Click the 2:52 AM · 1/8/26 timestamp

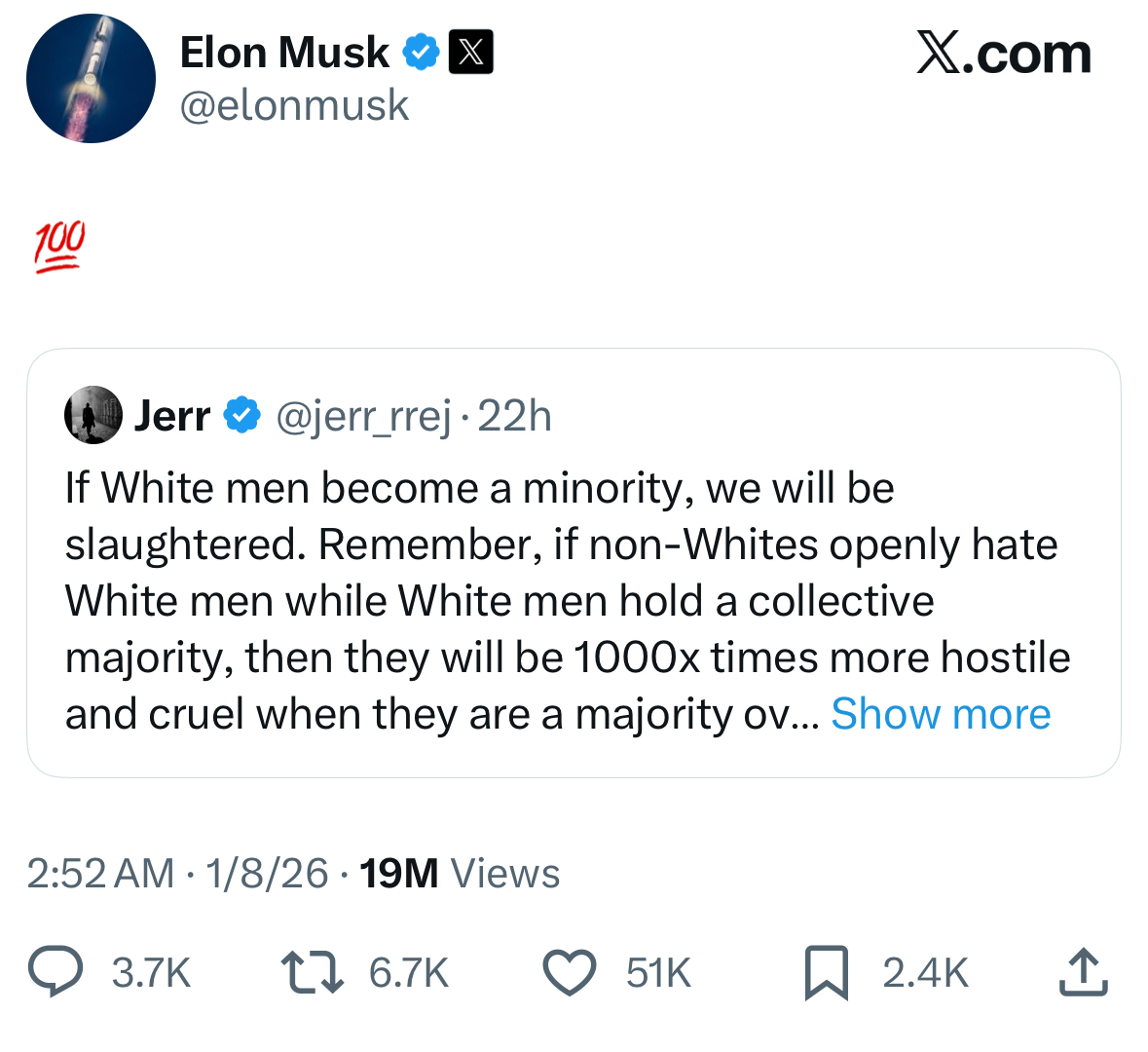click(178, 874)
